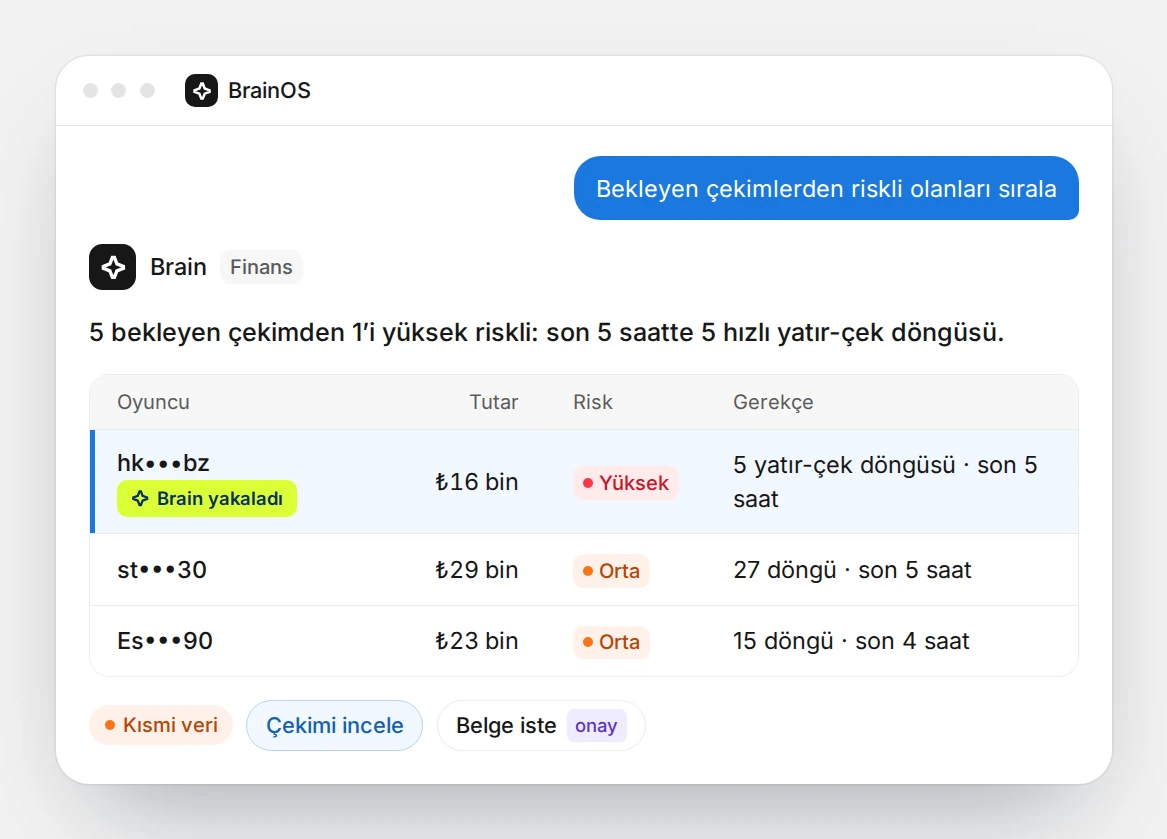Click the BrainOS logo icon in title bar
Image resolution: width=1167 pixels, height=839 pixels.
201,91
